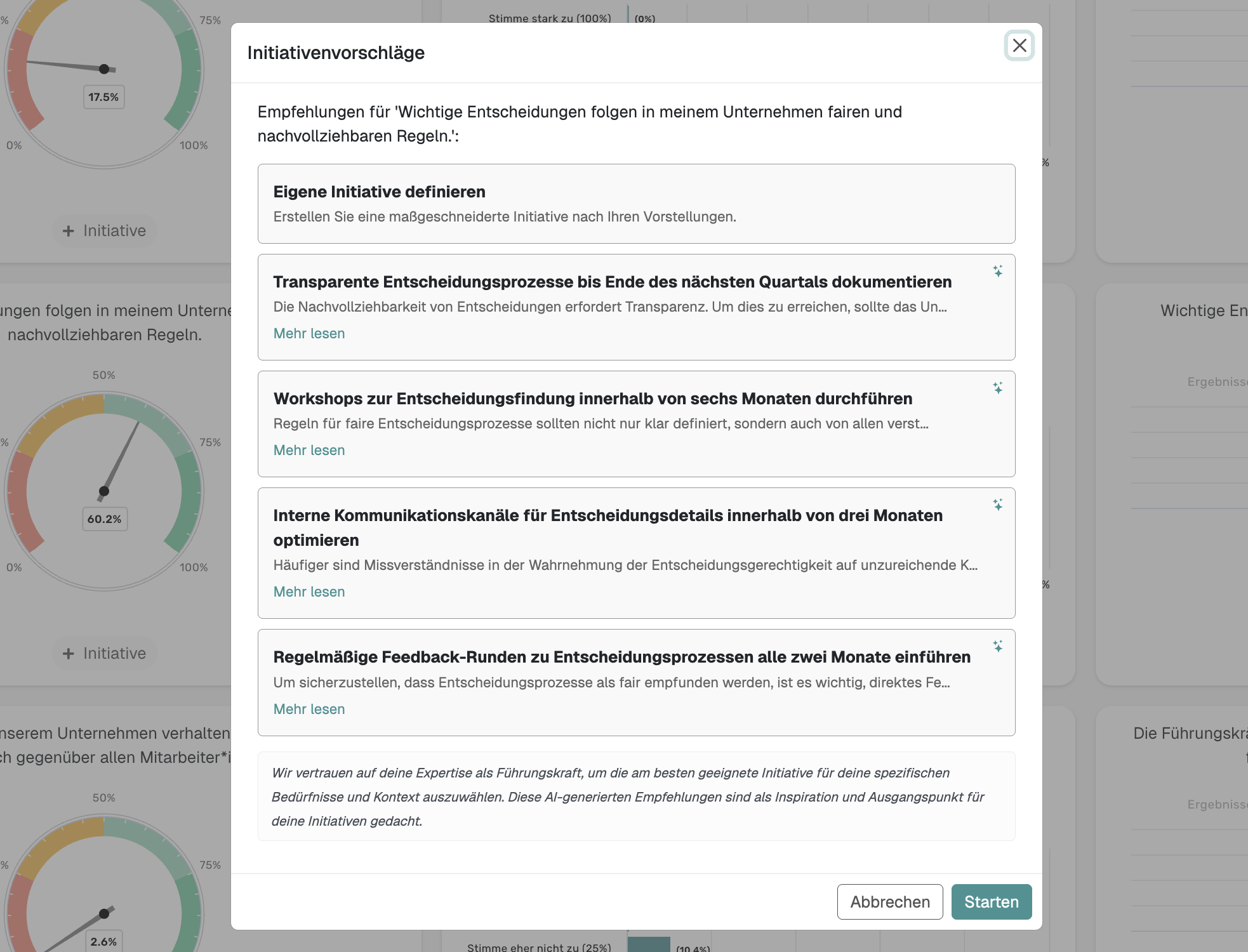
Task: Open 'Mehr lesen' under Feedback-Runden card
Action: (309, 710)
